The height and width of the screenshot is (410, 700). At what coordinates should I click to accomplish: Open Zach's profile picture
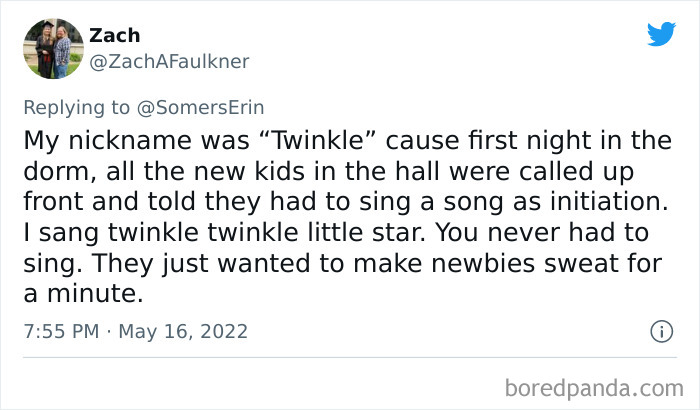tap(52, 48)
